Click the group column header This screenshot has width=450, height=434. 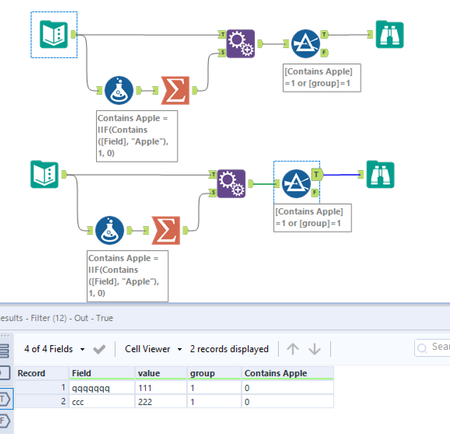[x=214, y=373]
